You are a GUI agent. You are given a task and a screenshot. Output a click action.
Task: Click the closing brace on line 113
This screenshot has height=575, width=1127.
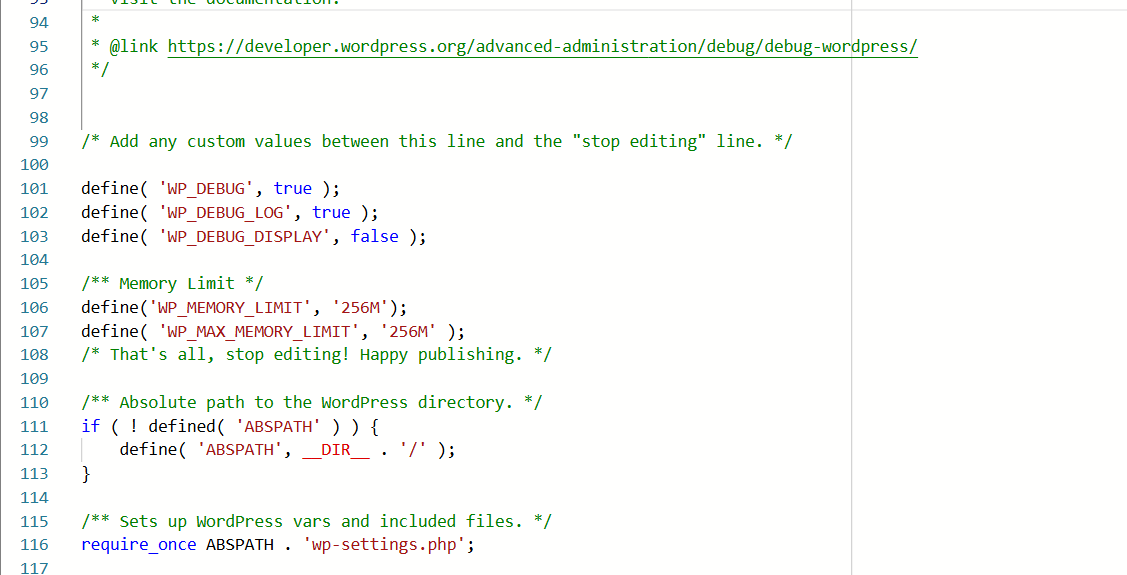pos(86,474)
